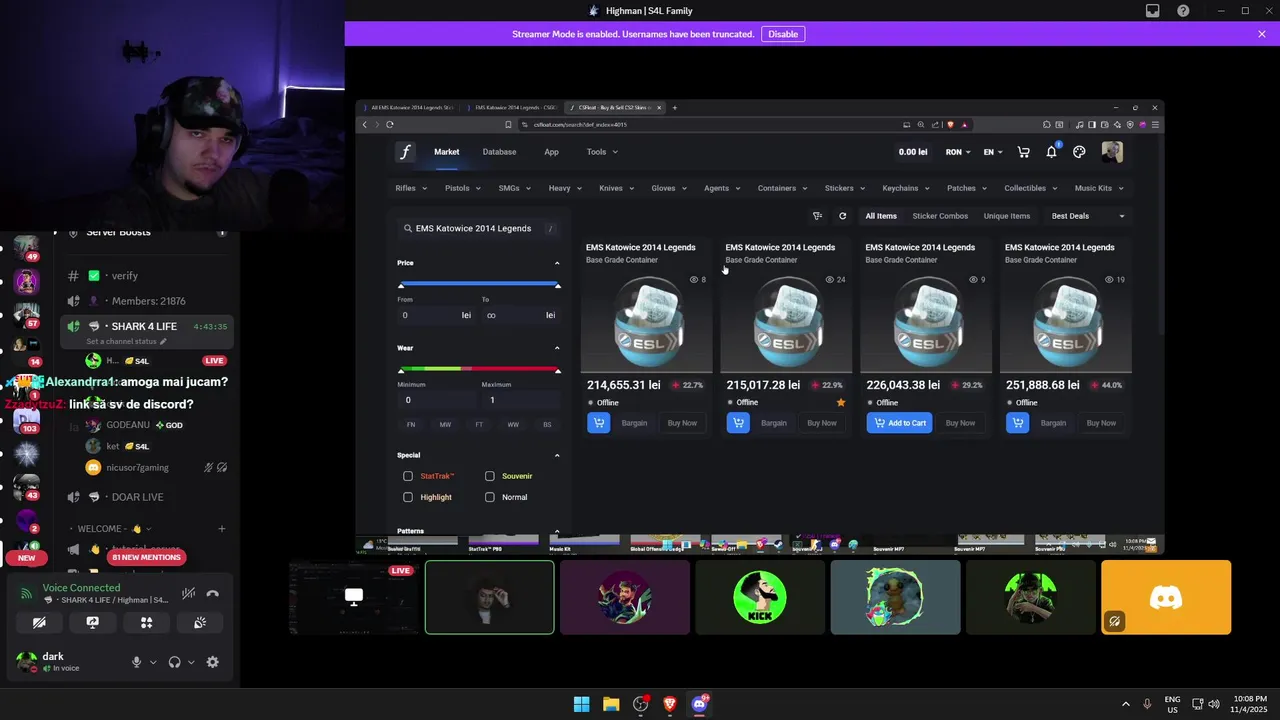This screenshot has width=1280, height=720.
Task: Click the browser reload button
Action: click(389, 125)
